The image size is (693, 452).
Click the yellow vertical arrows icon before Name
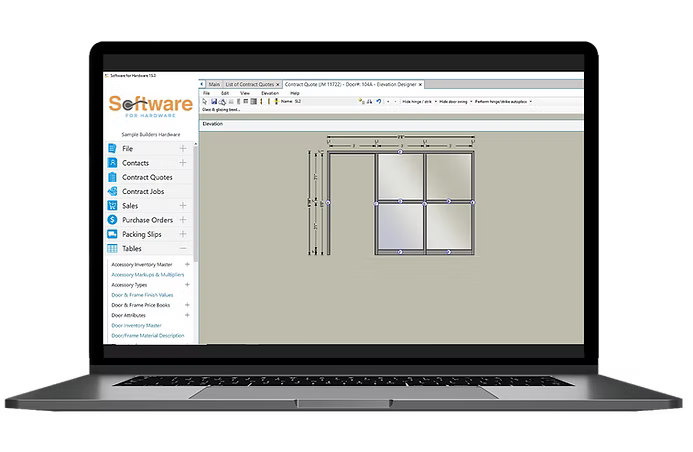click(276, 102)
